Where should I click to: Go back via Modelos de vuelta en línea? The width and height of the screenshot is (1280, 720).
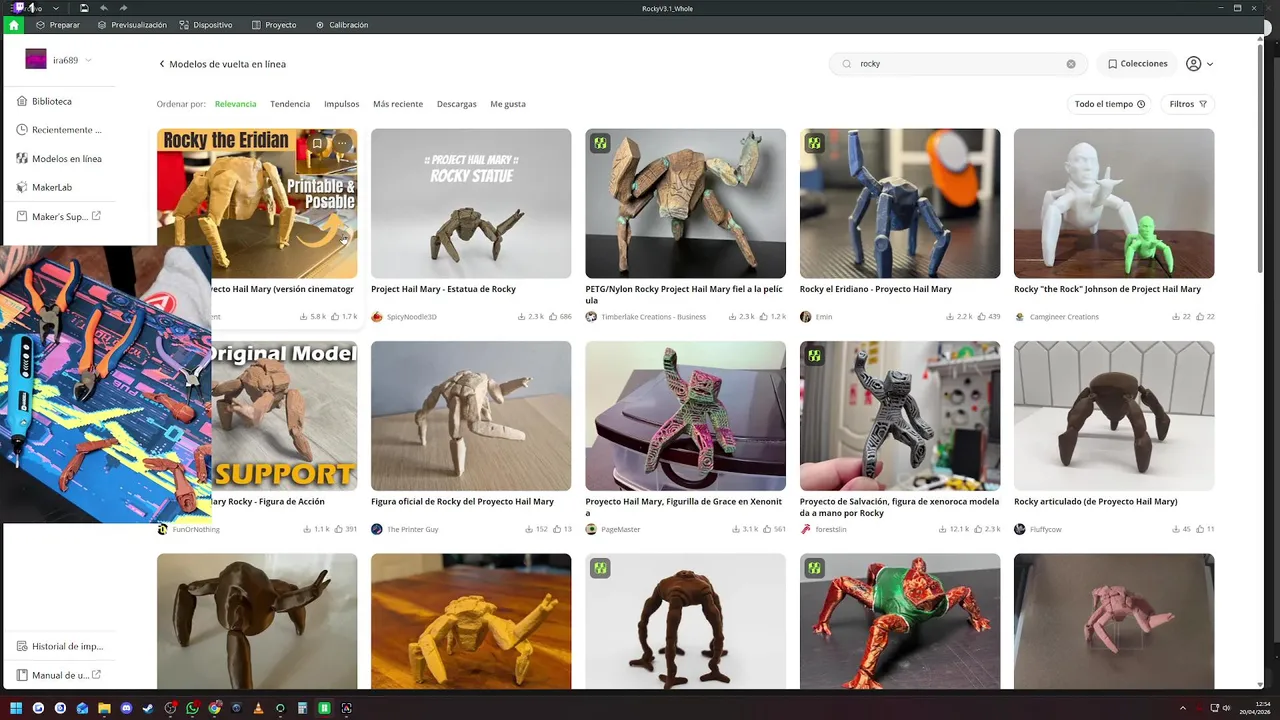click(222, 64)
